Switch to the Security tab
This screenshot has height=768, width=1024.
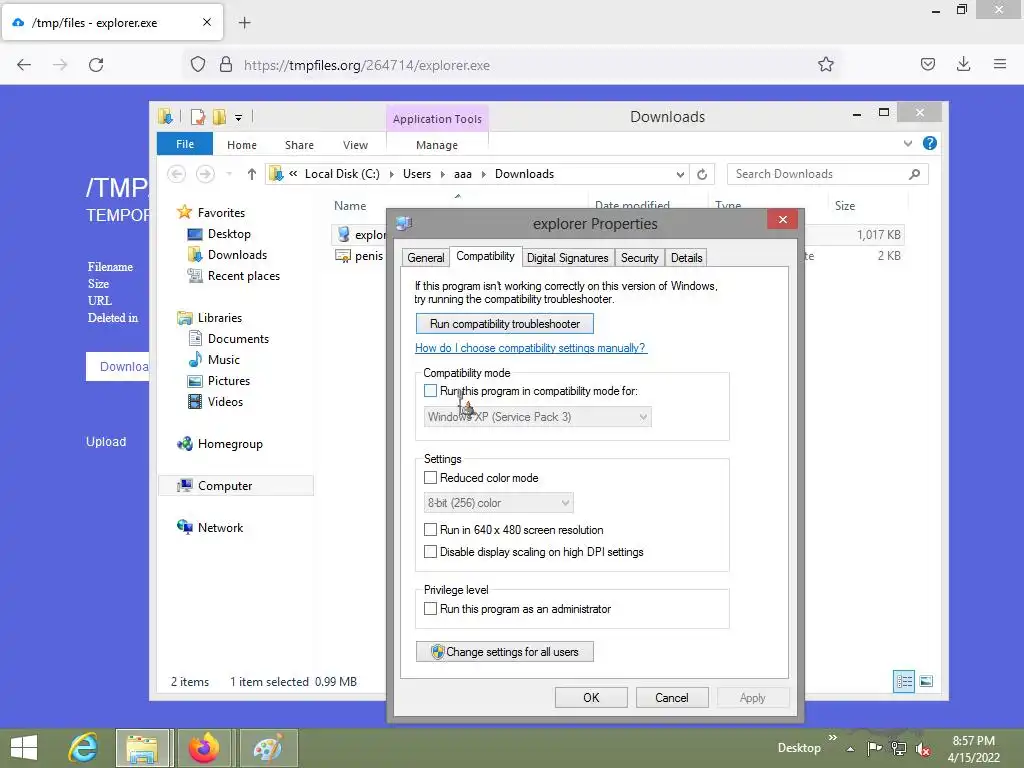(x=639, y=258)
